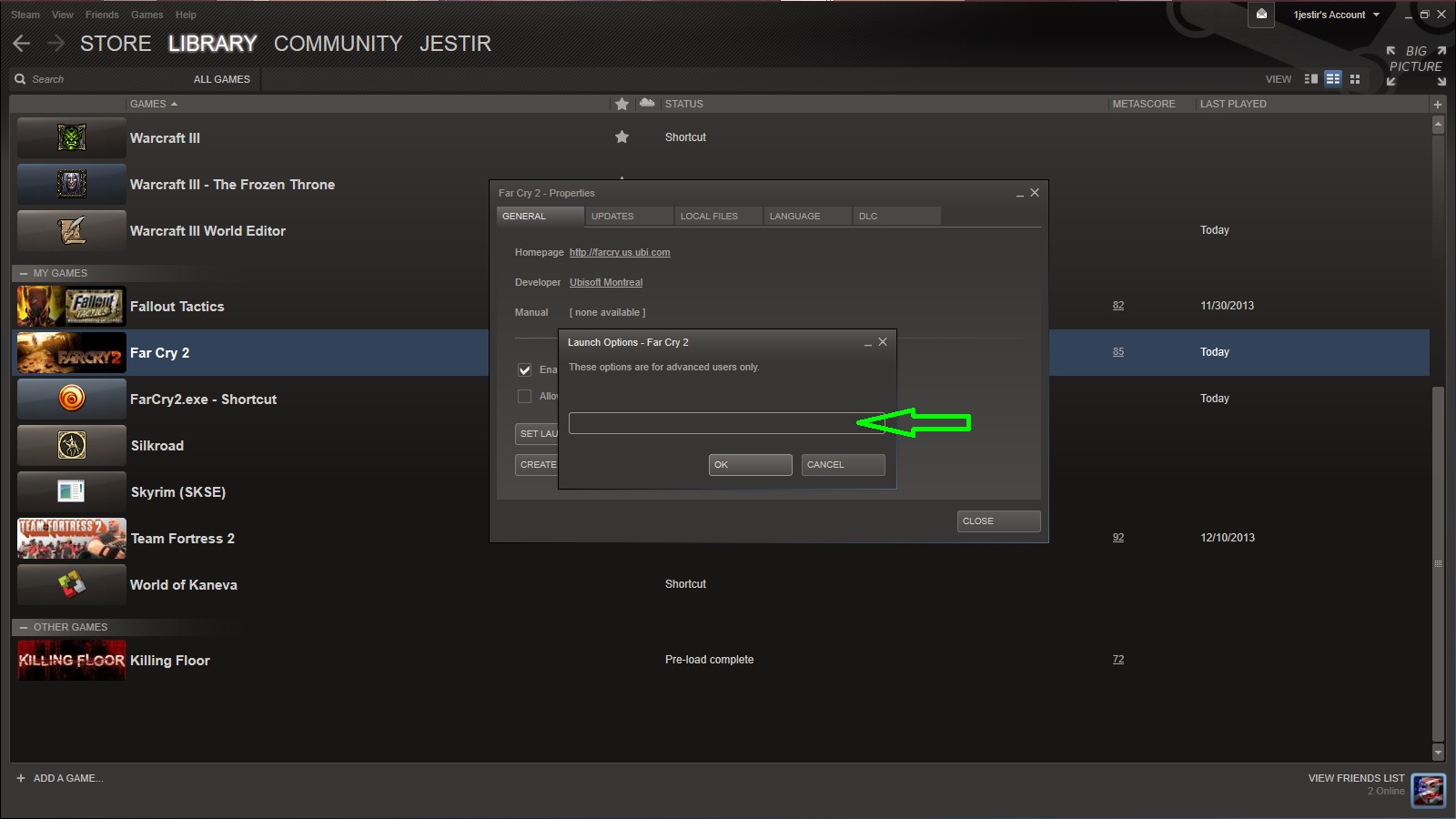The height and width of the screenshot is (819, 1456).
Task: Go forward with the right arrow button
Action: 56,43
